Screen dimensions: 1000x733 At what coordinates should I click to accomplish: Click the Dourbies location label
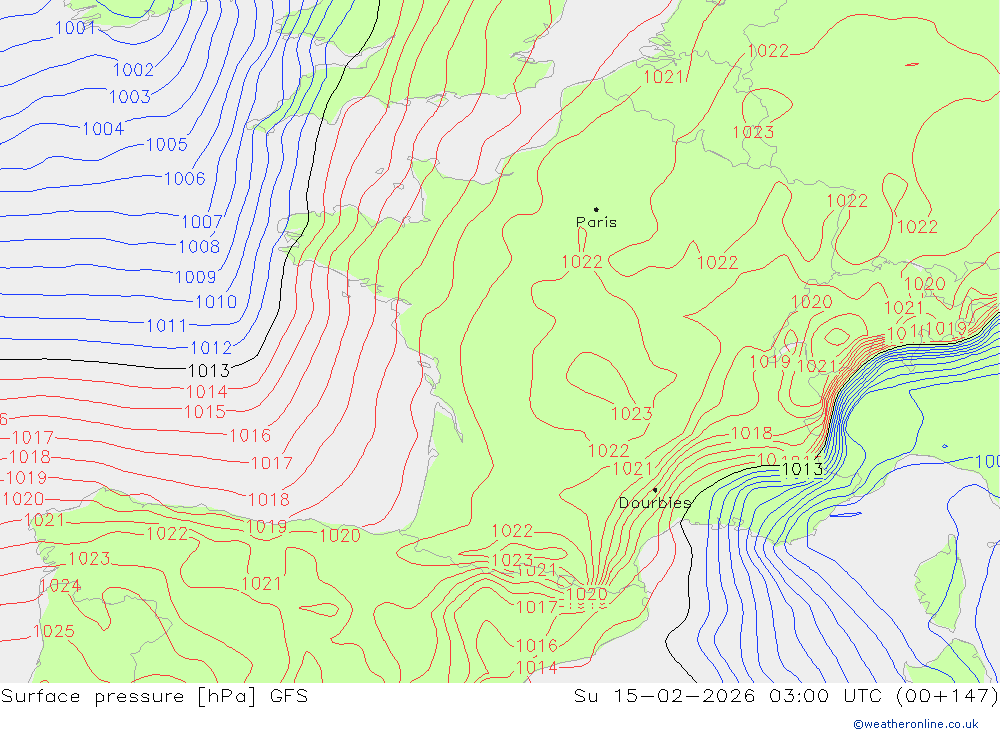point(655,503)
